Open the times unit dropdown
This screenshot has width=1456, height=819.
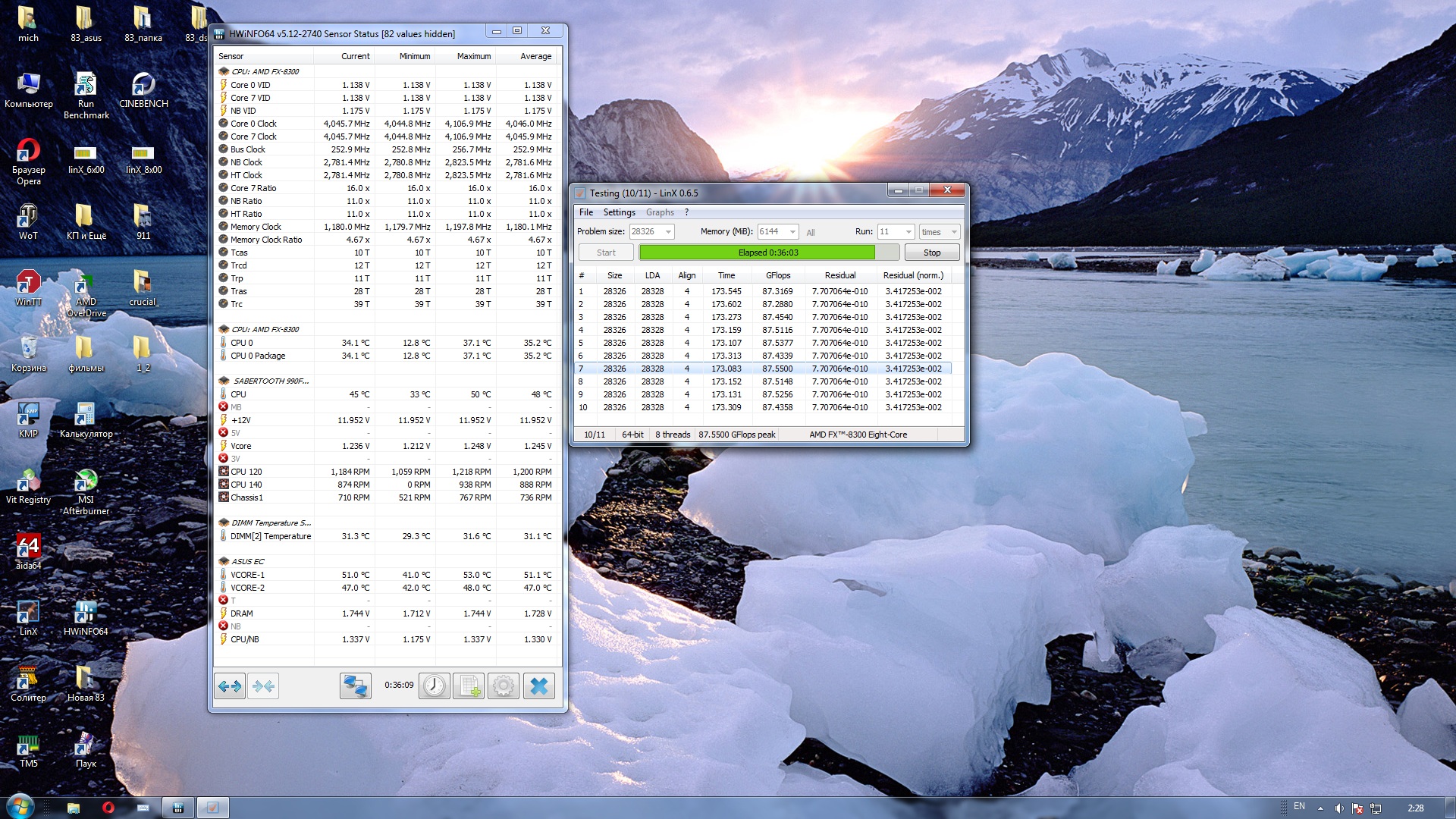point(954,232)
